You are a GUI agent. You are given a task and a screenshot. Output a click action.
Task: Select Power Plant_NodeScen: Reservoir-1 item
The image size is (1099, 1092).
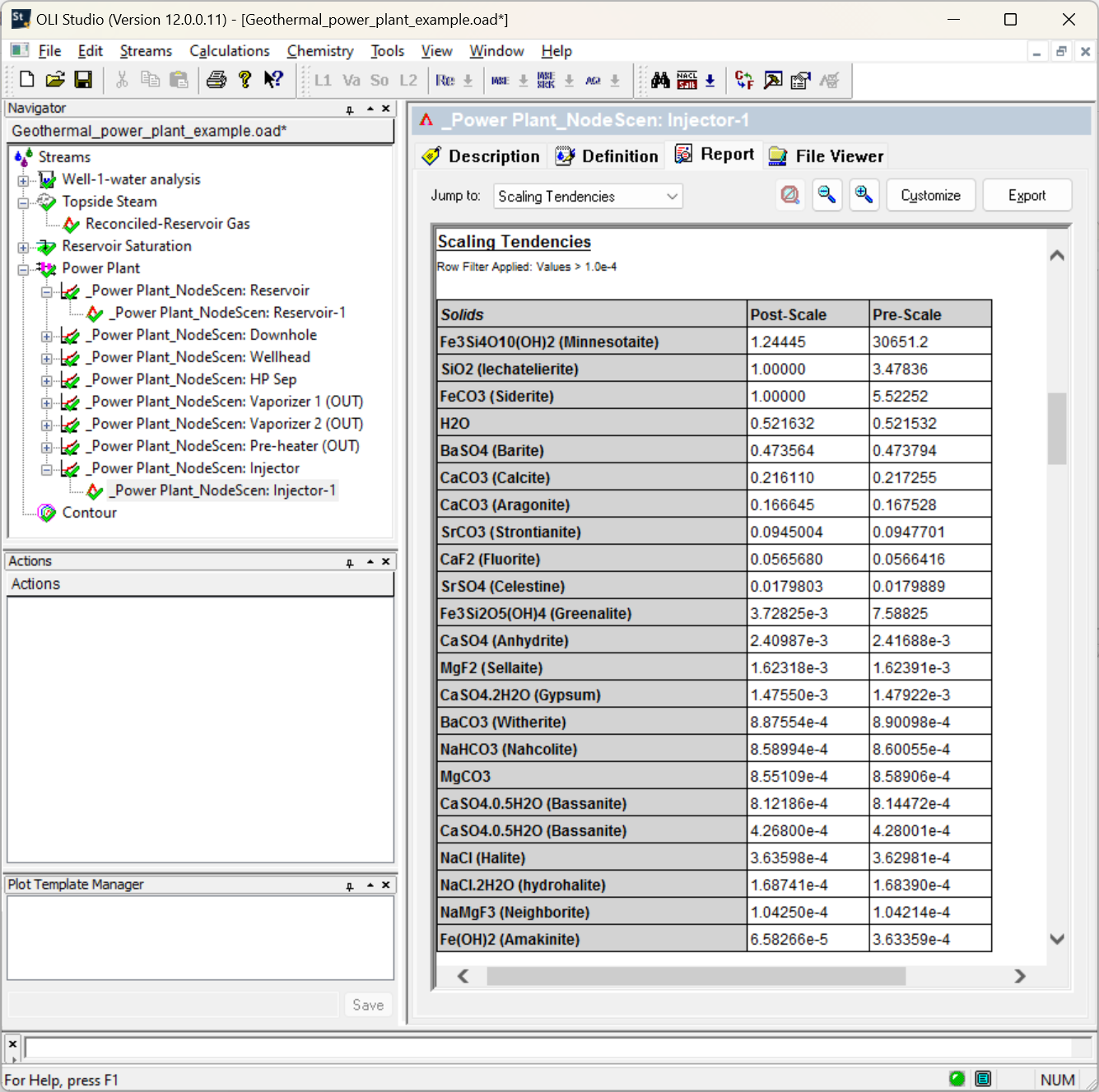pos(227,313)
